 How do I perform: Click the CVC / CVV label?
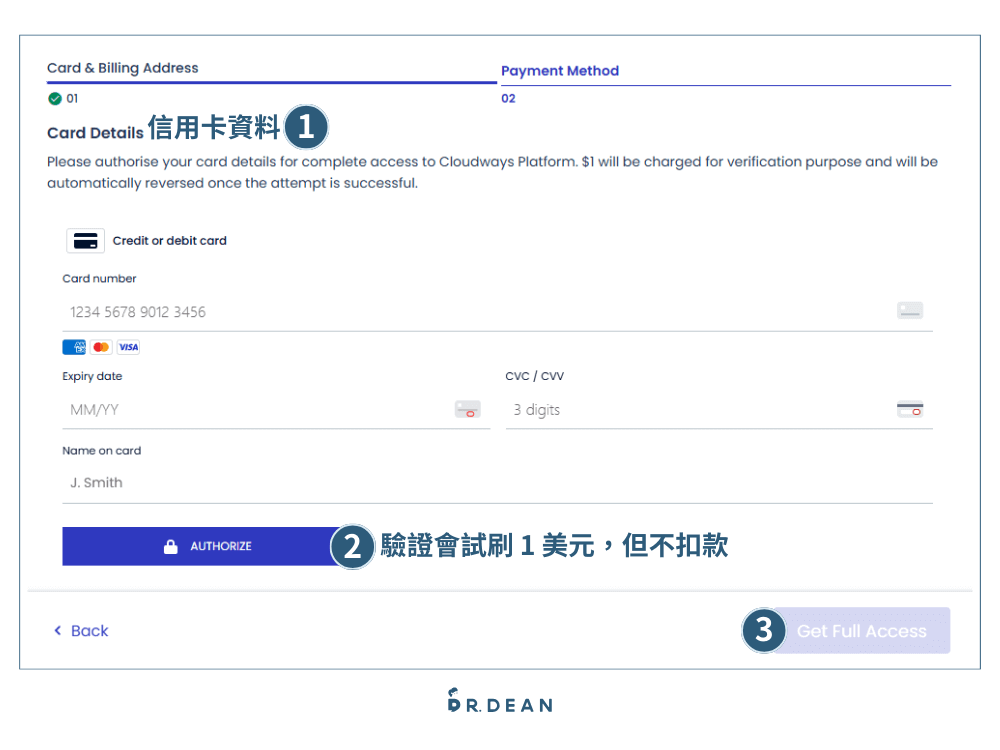click(x=534, y=376)
